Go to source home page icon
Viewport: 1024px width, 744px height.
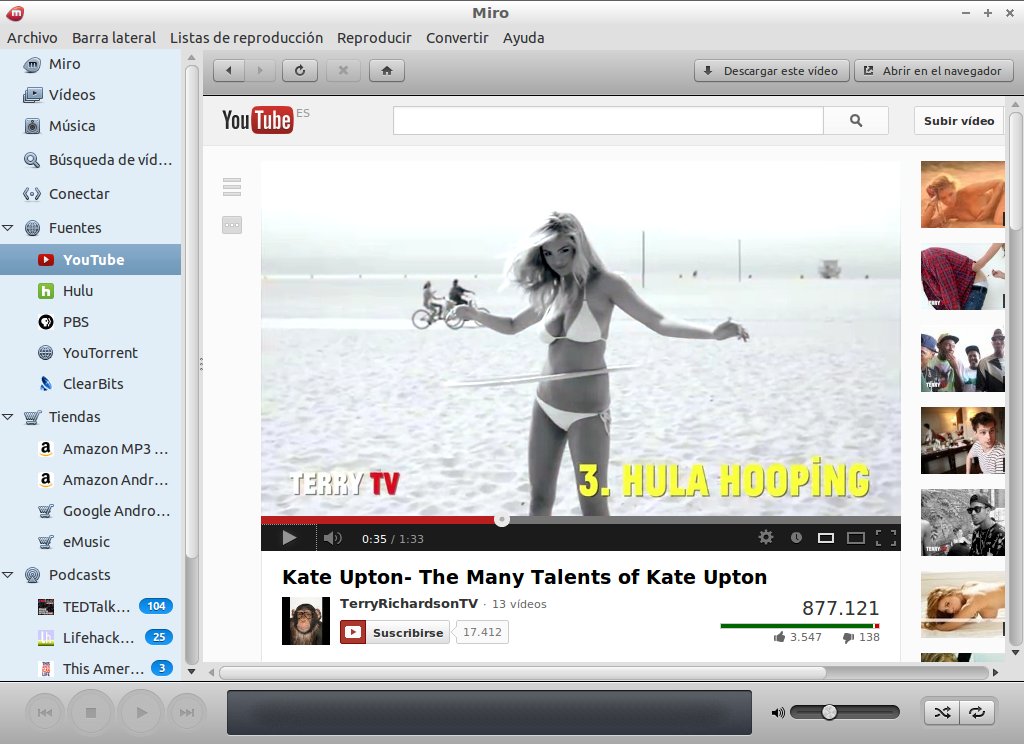coord(387,71)
